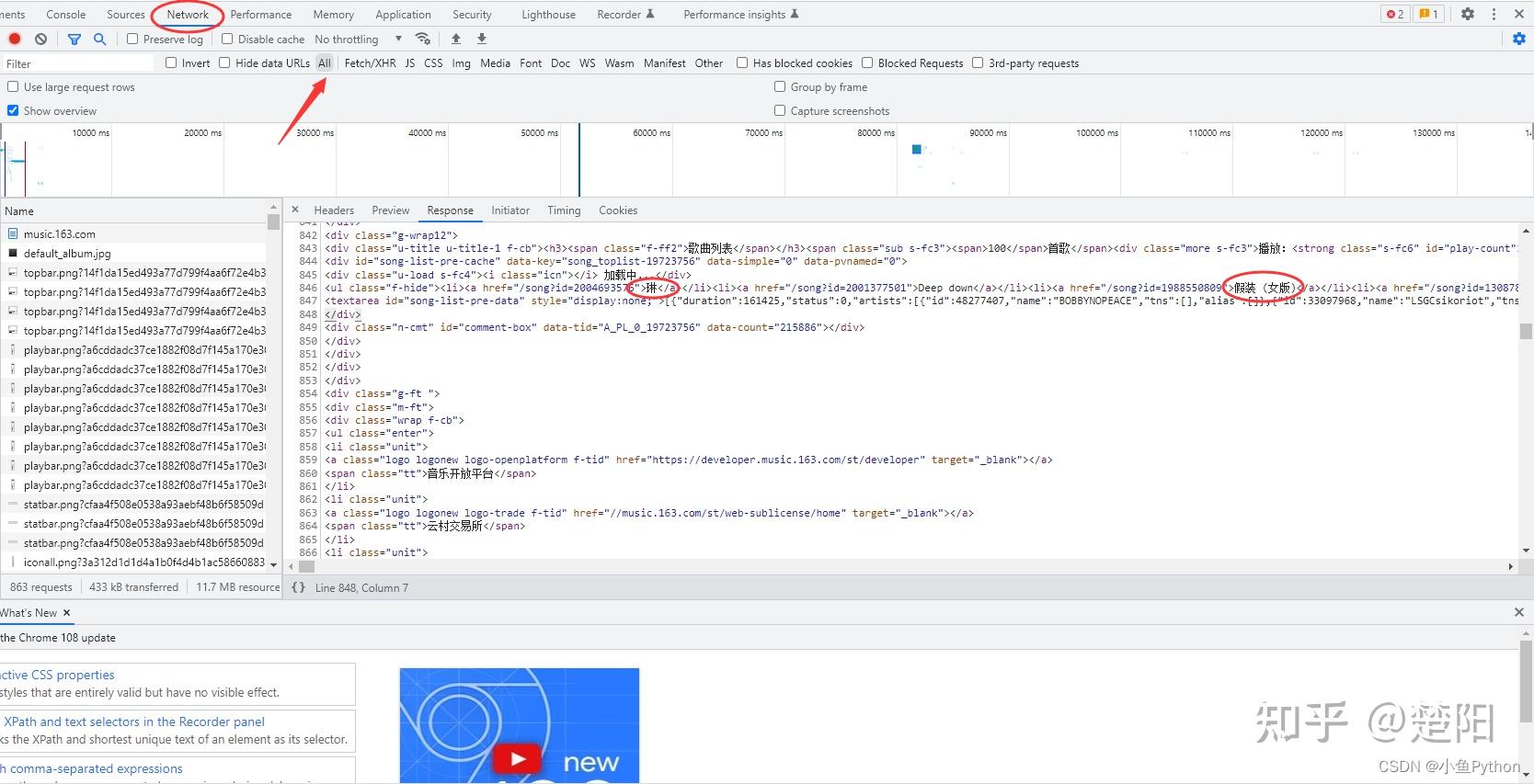The height and width of the screenshot is (784, 1534).
Task: Enable Preserve log checkbox
Action: (x=132, y=39)
